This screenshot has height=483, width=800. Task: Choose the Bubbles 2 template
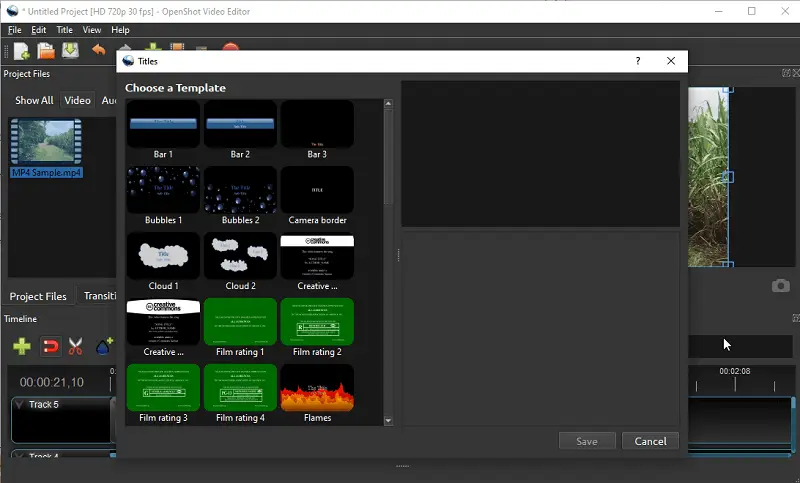(x=240, y=196)
